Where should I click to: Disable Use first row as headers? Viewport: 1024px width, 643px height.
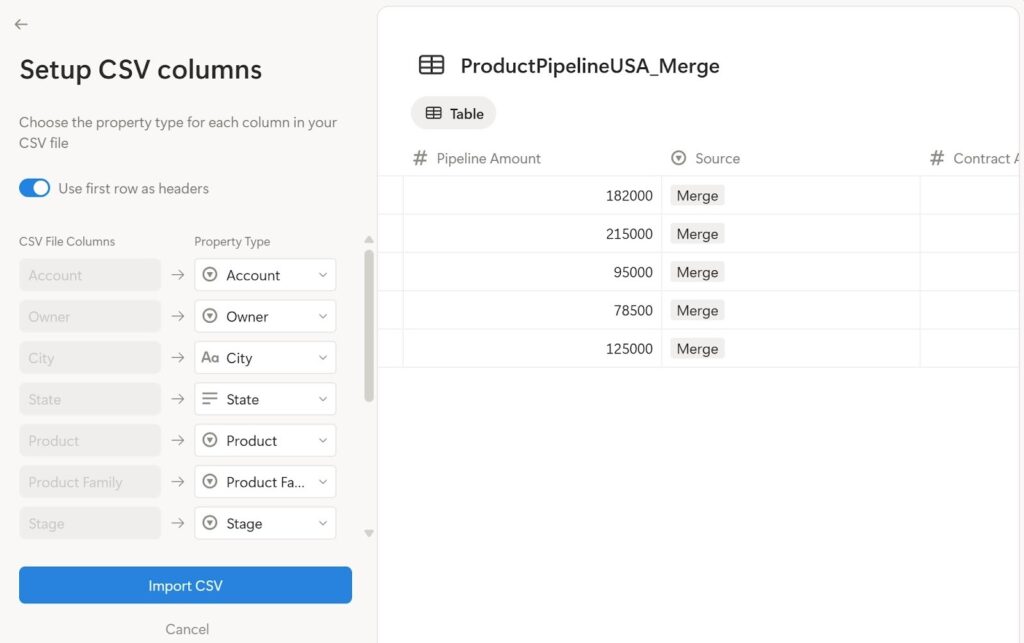tap(34, 188)
